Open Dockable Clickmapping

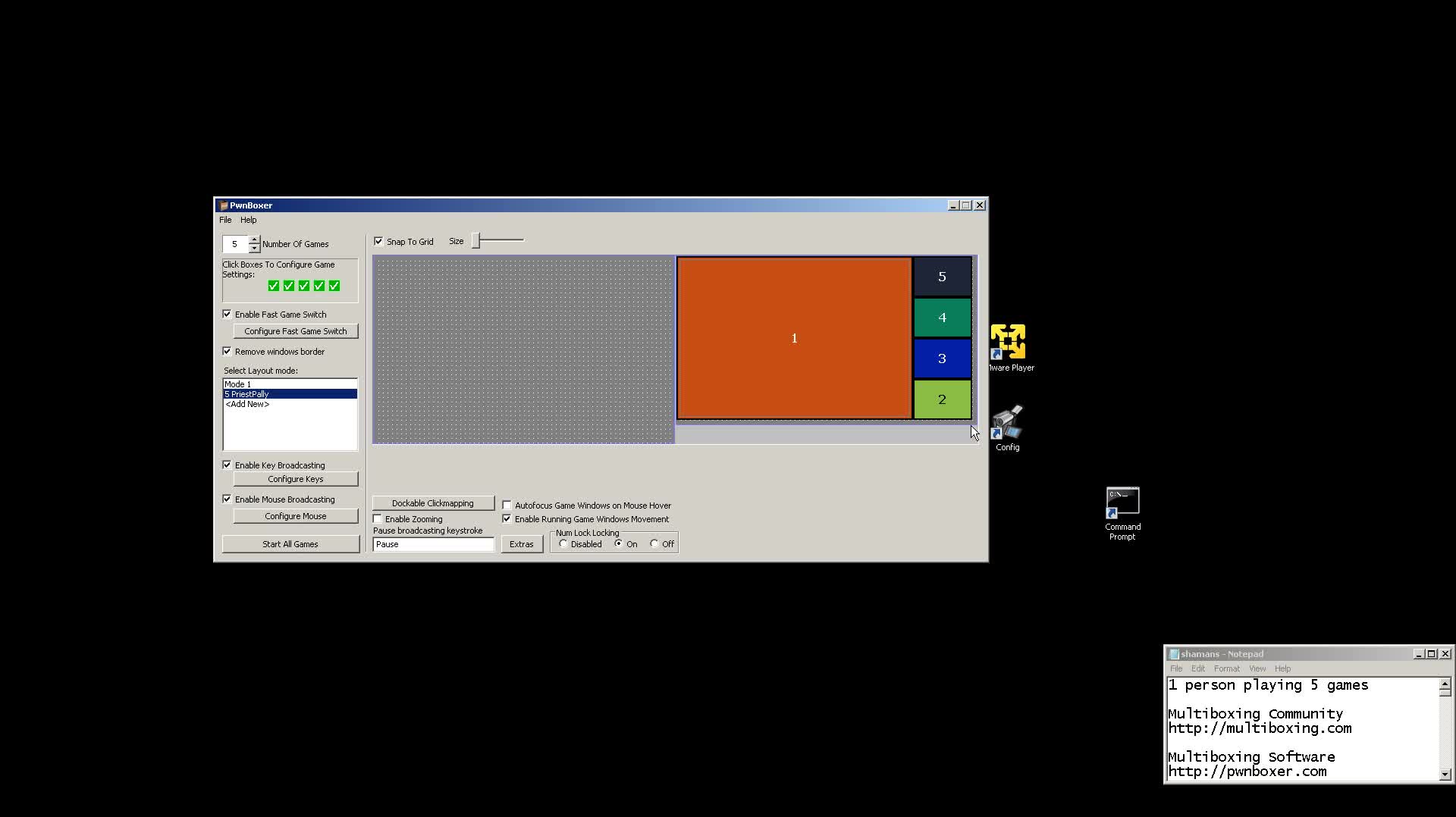coord(433,503)
